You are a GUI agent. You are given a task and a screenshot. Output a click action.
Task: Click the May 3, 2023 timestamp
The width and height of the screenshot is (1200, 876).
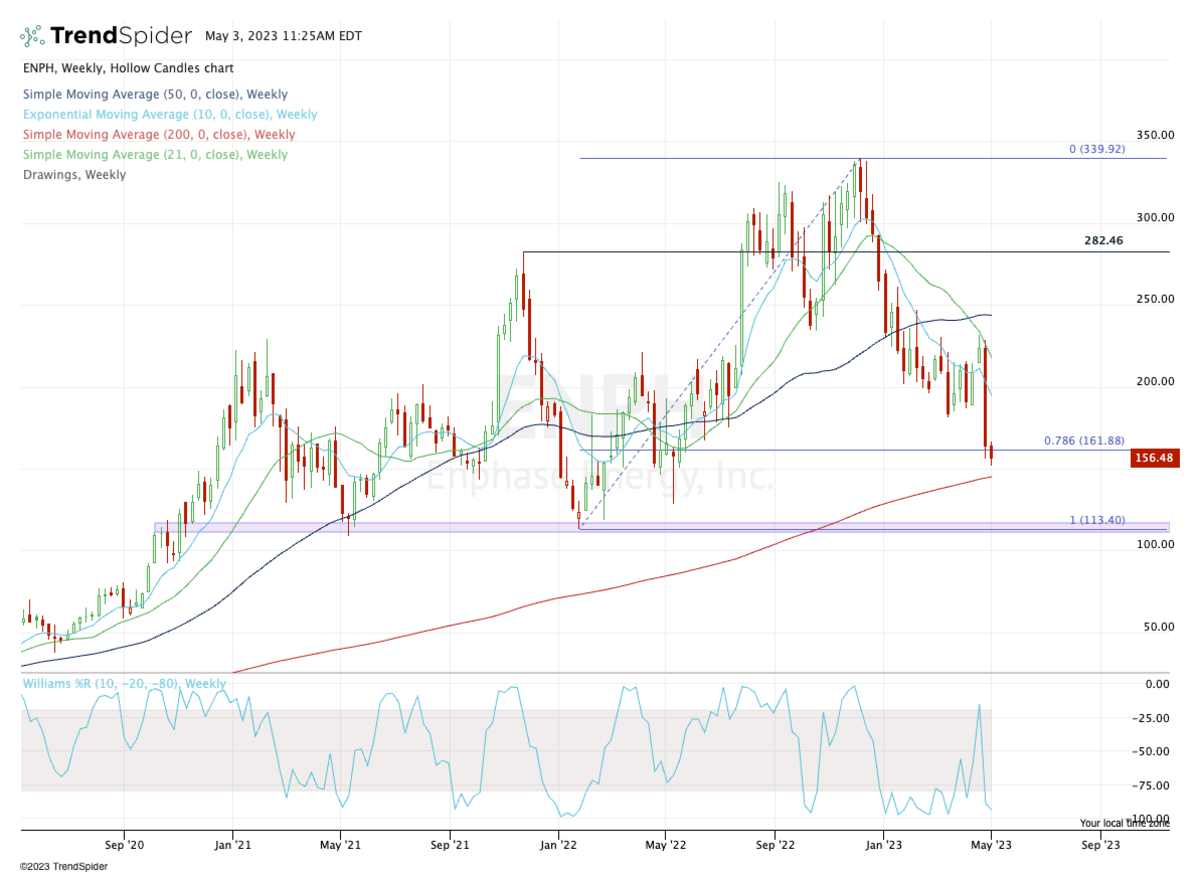[x=284, y=36]
